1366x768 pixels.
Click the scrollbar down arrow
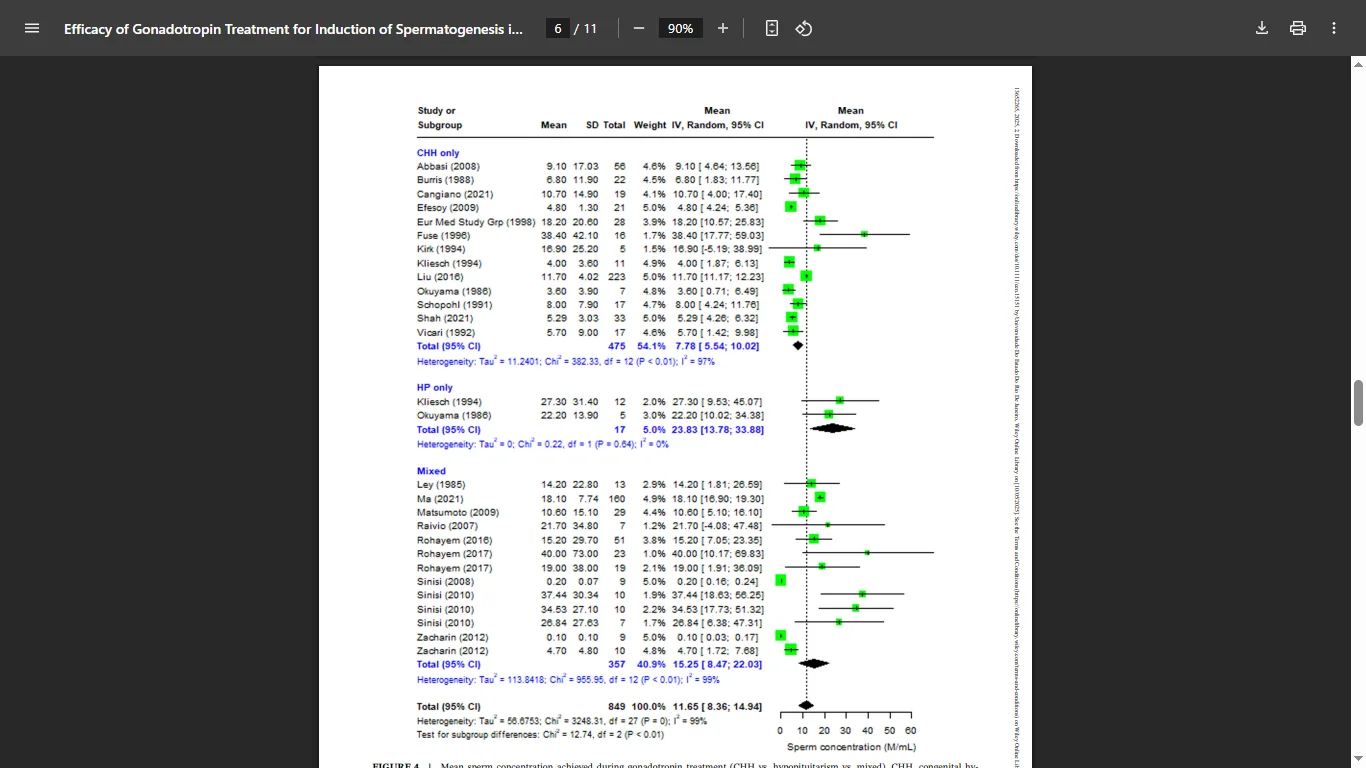pos(1358,760)
